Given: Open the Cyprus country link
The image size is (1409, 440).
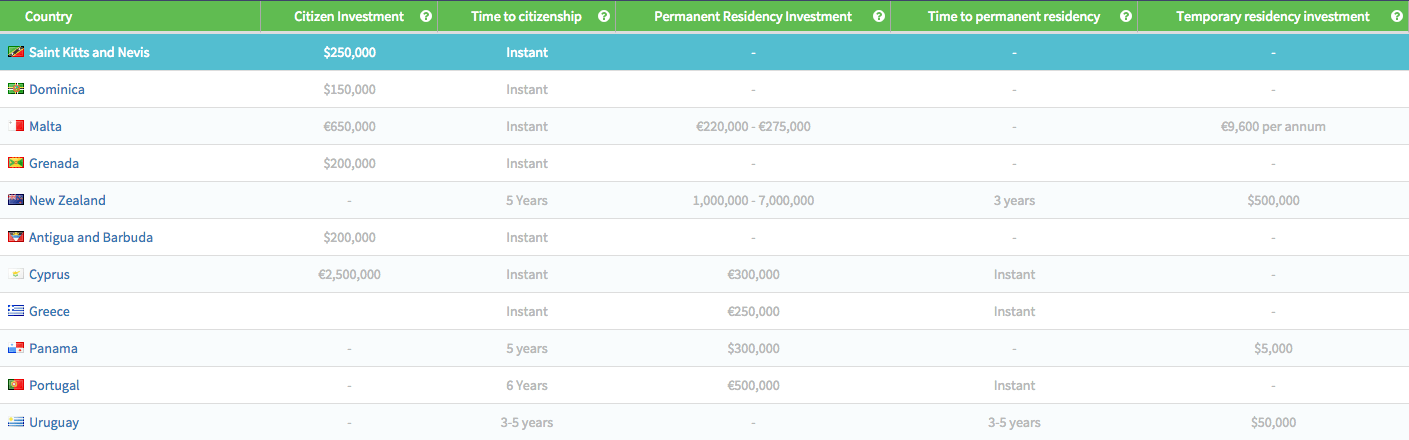Looking at the screenshot, I should (x=49, y=274).
